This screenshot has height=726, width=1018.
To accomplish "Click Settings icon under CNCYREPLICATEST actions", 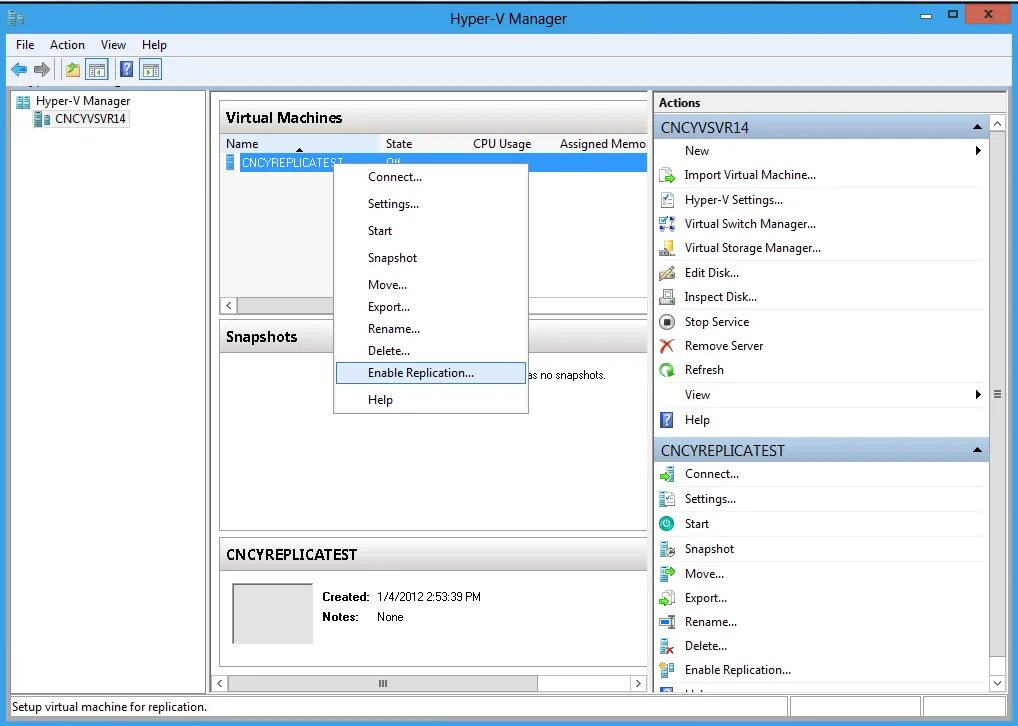I will [x=667, y=499].
